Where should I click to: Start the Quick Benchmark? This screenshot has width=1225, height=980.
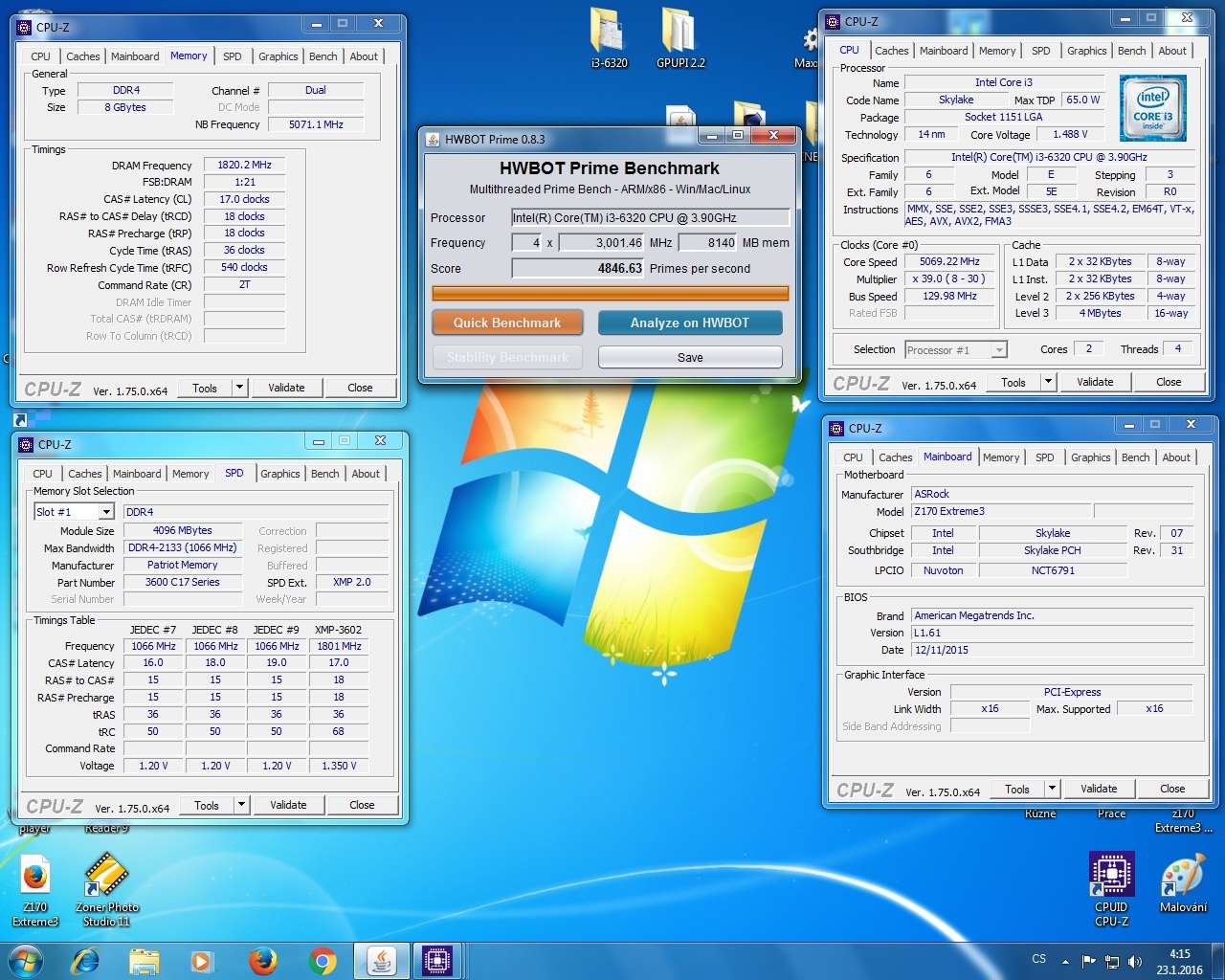click(507, 323)
